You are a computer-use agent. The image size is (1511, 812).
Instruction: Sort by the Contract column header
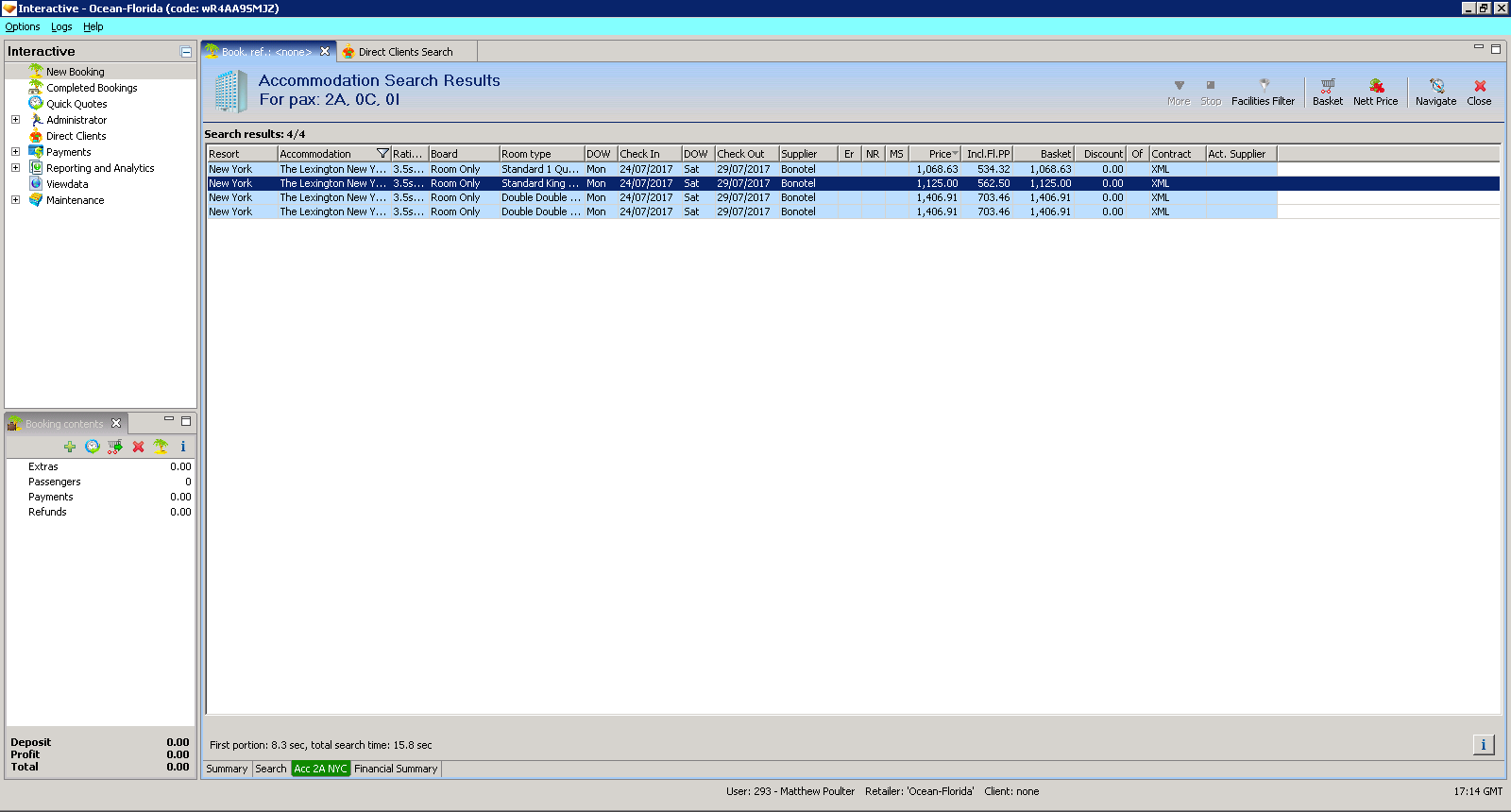[x=1177, y=154]
